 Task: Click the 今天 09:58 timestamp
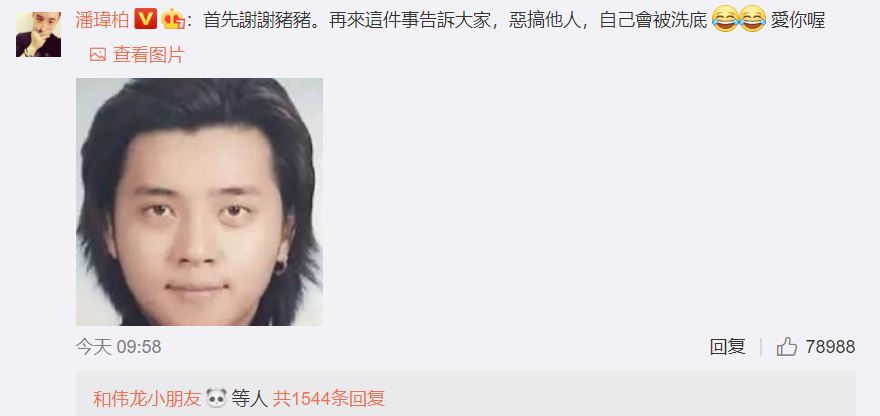click(118, 347)
